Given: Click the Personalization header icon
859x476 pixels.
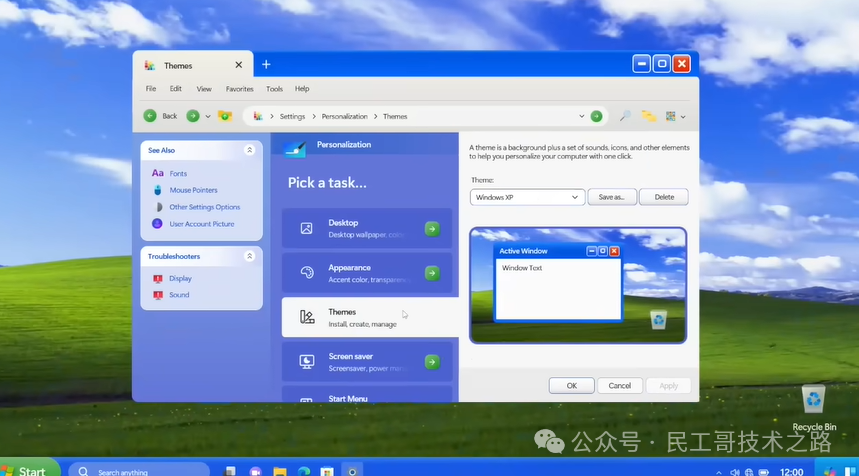Looking at the screenshot, I should (295, 148).
